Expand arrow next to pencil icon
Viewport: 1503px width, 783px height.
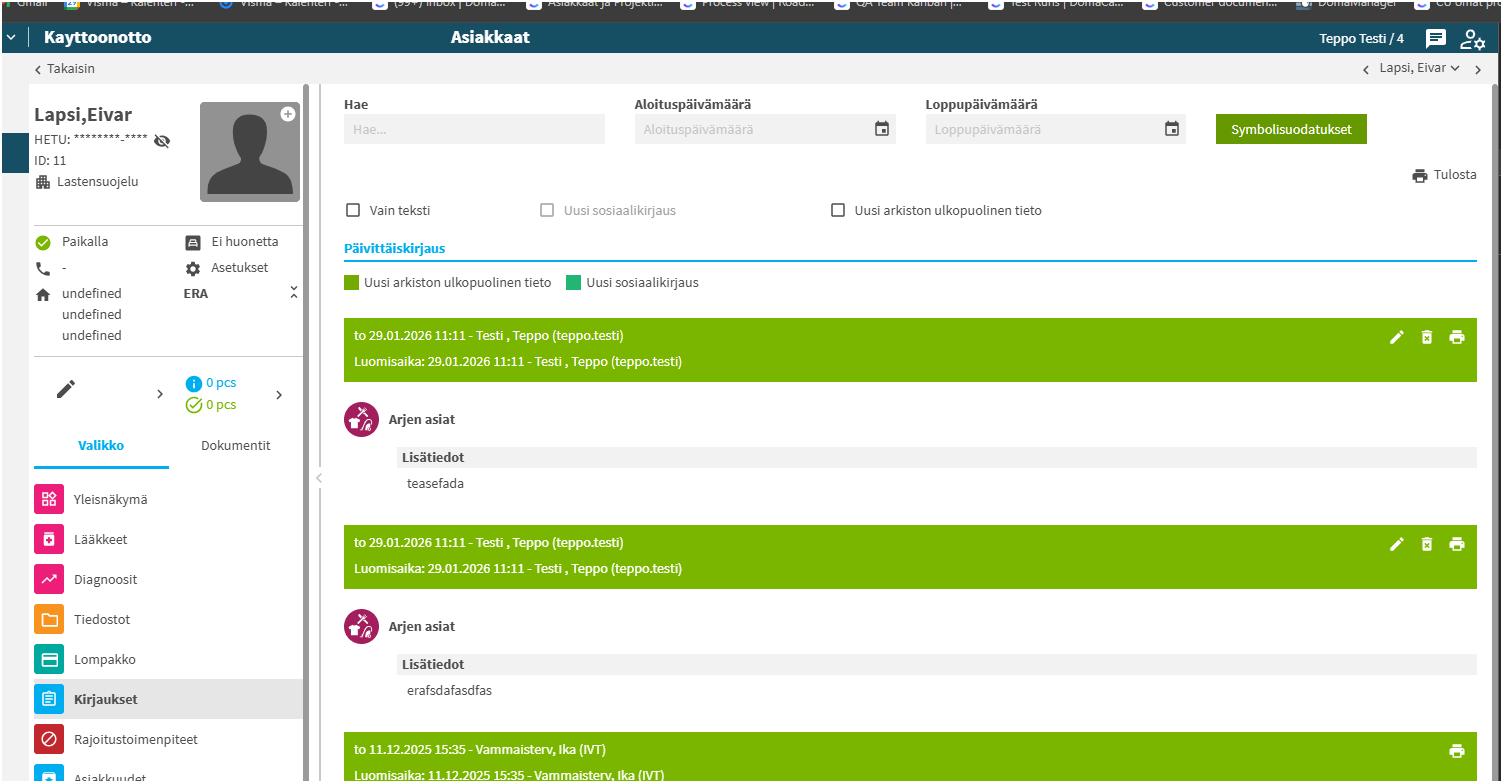[160, 394]
